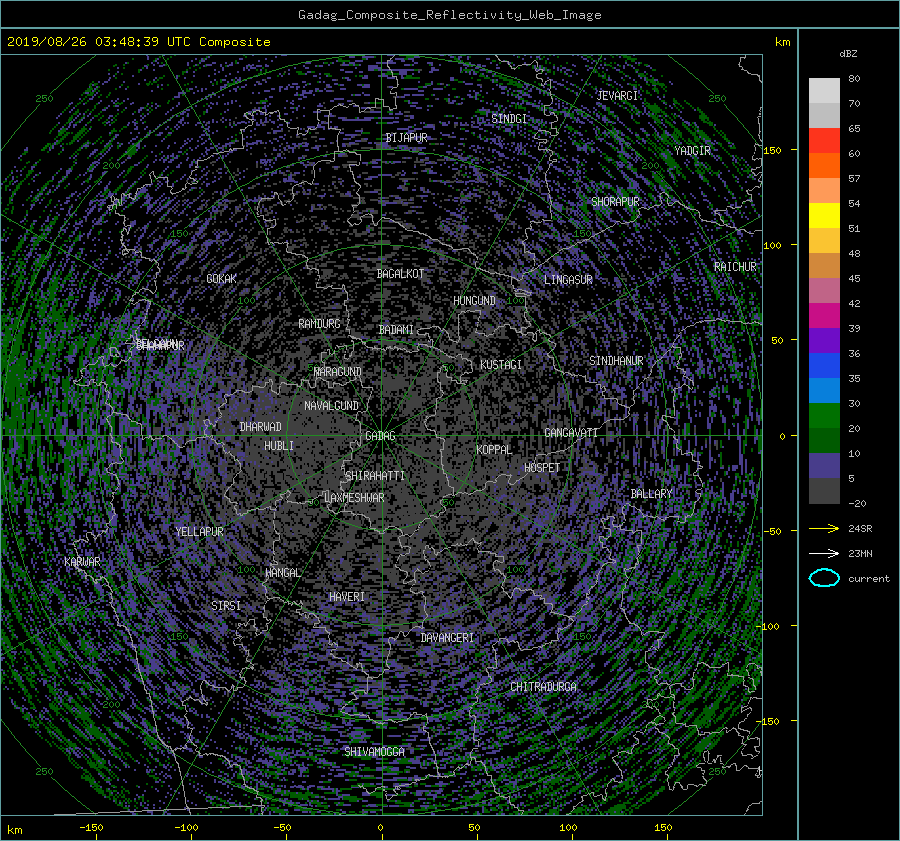Pick the magenta 42 dBZ color swatch

pos(824,315)
